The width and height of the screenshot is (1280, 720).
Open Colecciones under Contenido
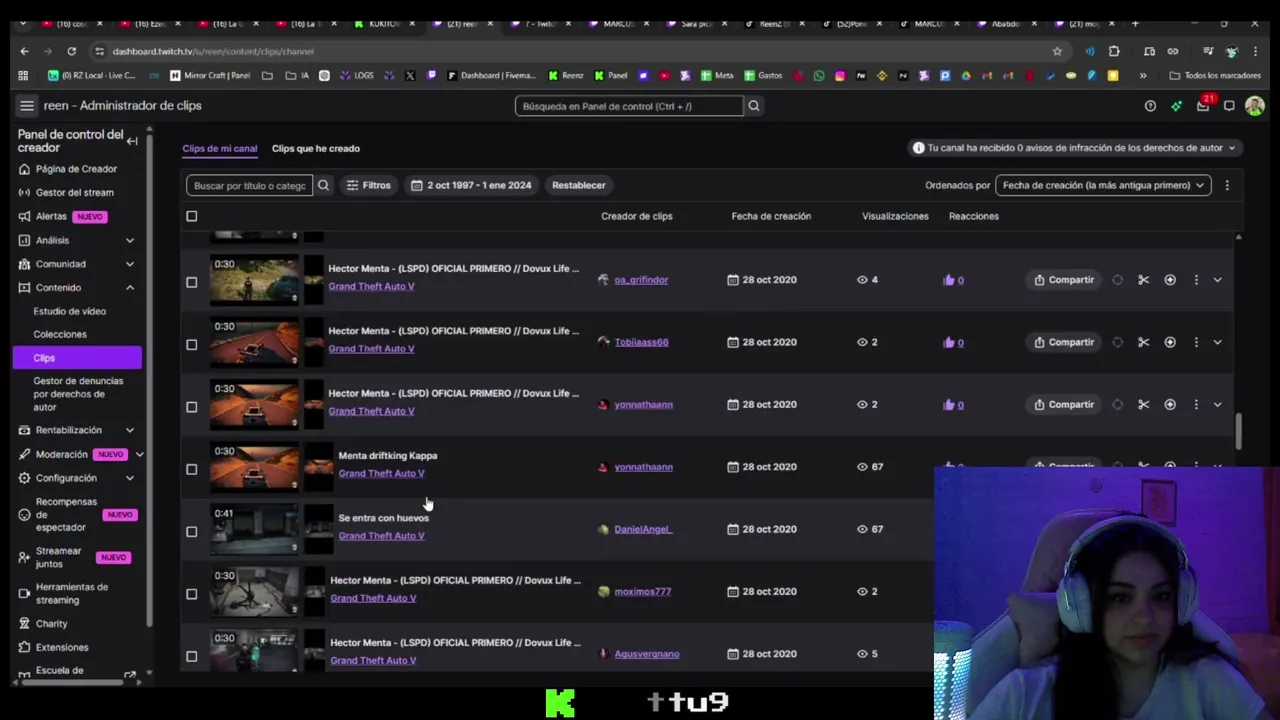tap(60, 334)
